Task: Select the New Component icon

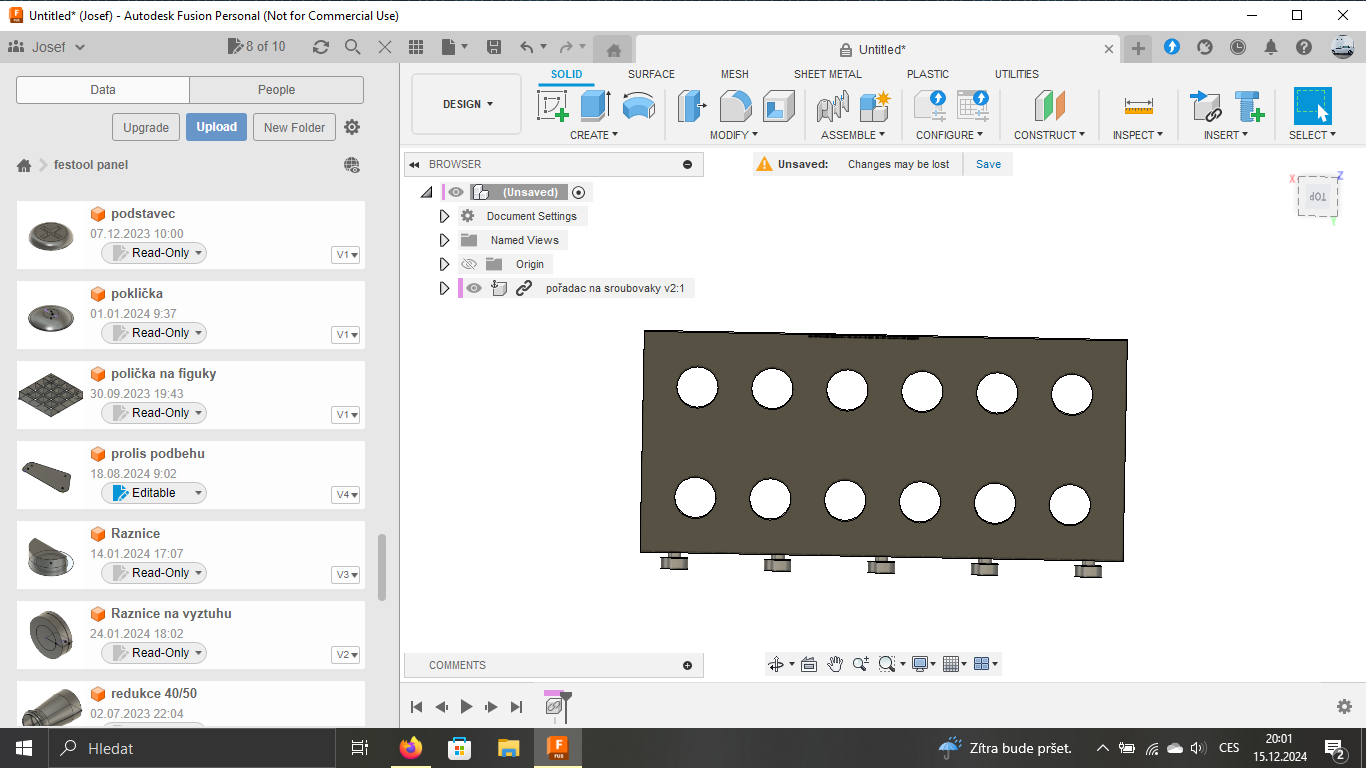Action: click(875, 106)
